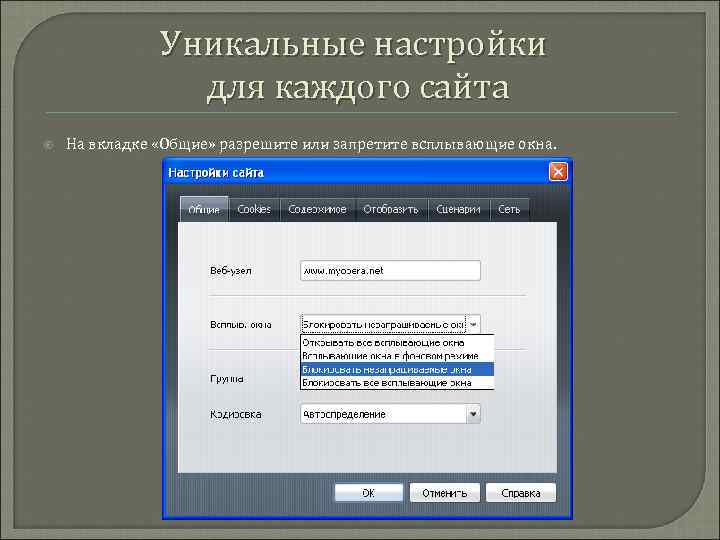The height and width of the screenshot is (540, 720).
Task: Select the Сеть tab
Action: point(509,209)
